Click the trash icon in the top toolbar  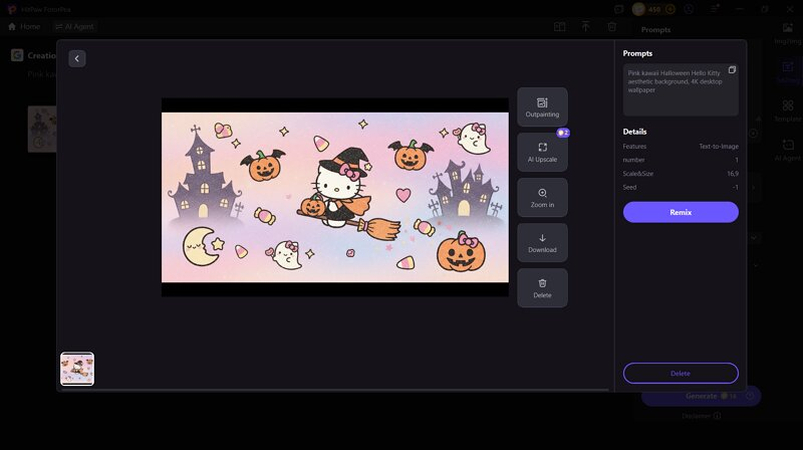tap(611, 27)
